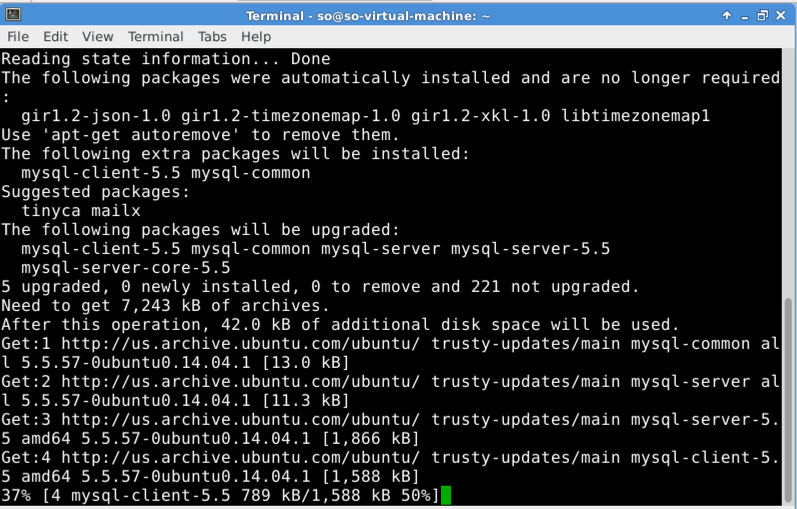Minimize the terminal window
Screen dimensions: 797x509
pyautogui.click(x=745, y=16)
